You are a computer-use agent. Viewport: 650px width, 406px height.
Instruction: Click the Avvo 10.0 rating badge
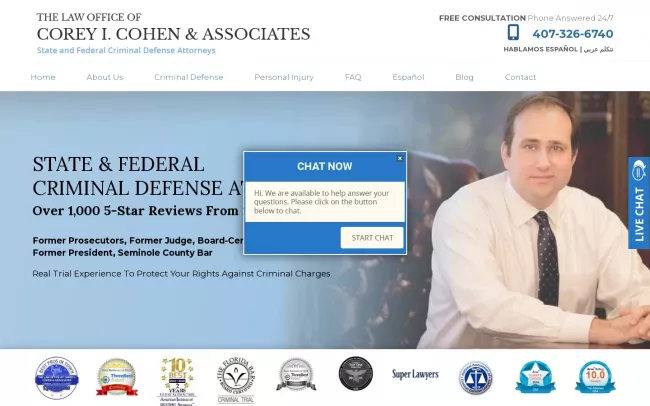point(595,377)
